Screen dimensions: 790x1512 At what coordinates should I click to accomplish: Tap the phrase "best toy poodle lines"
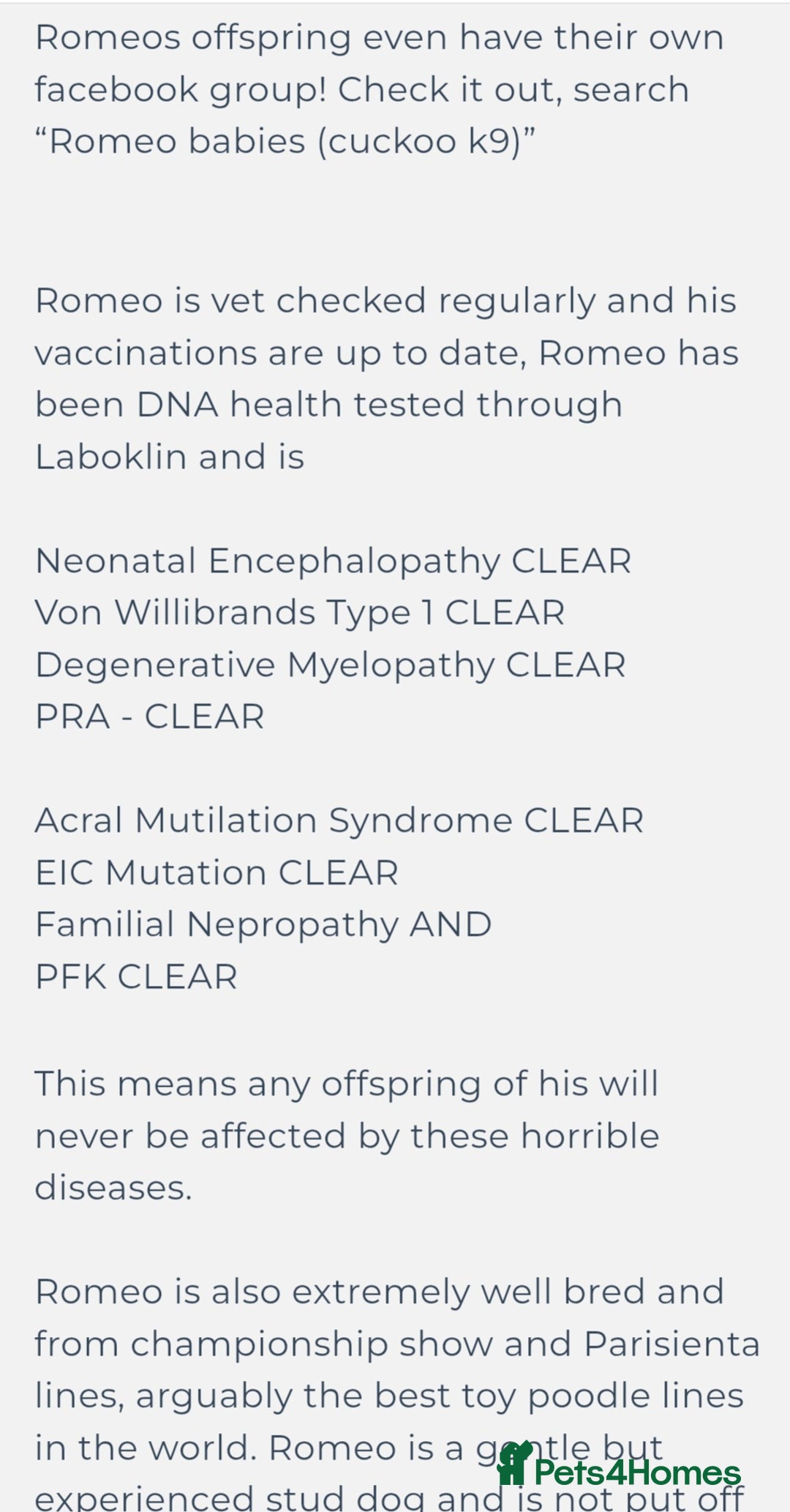point(559,1396)
